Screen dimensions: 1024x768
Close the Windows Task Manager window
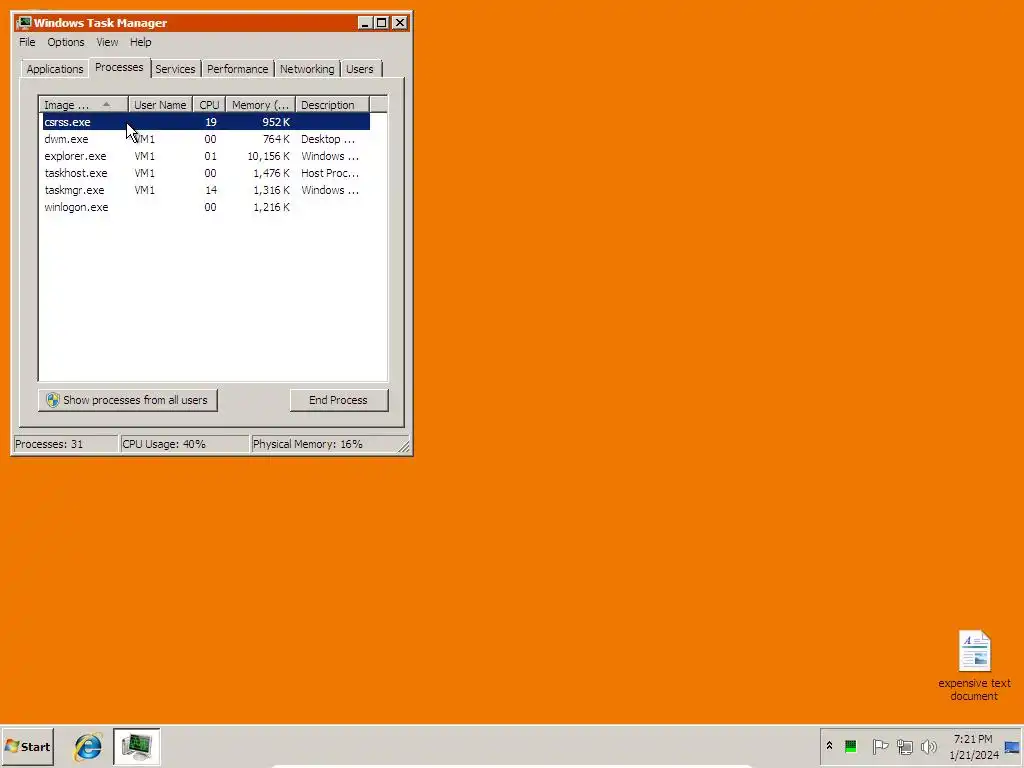click(x=400, y=23)
